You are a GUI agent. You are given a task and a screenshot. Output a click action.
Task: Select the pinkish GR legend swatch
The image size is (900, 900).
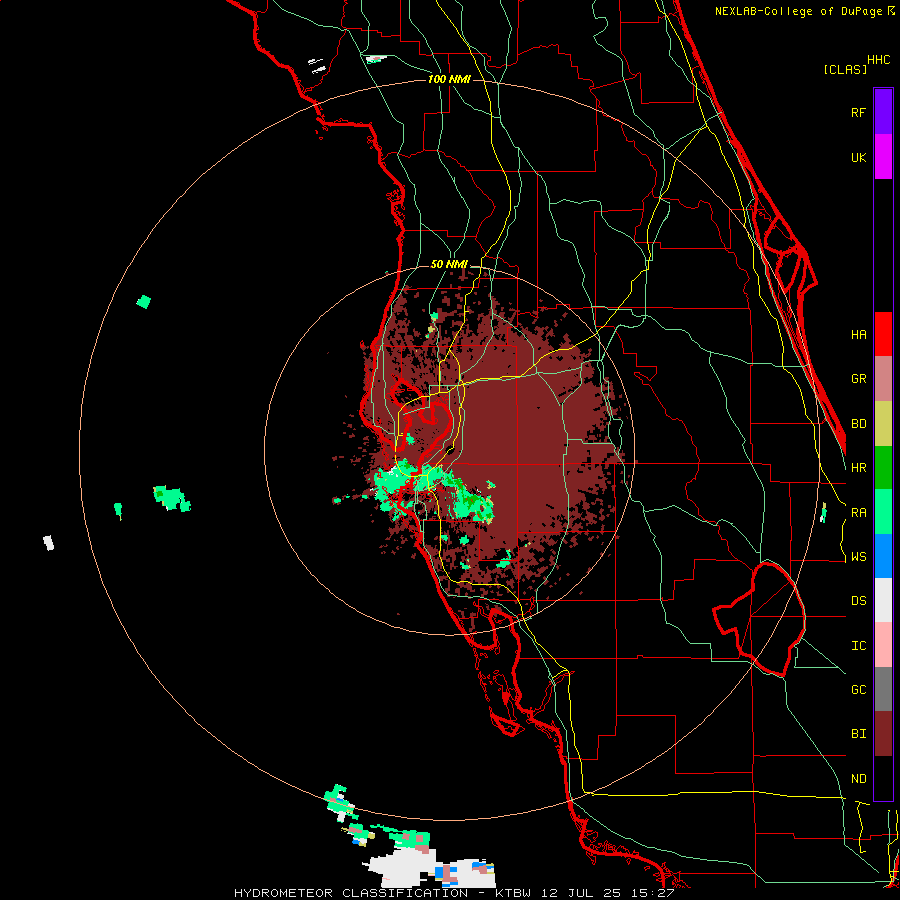(883, 379)
